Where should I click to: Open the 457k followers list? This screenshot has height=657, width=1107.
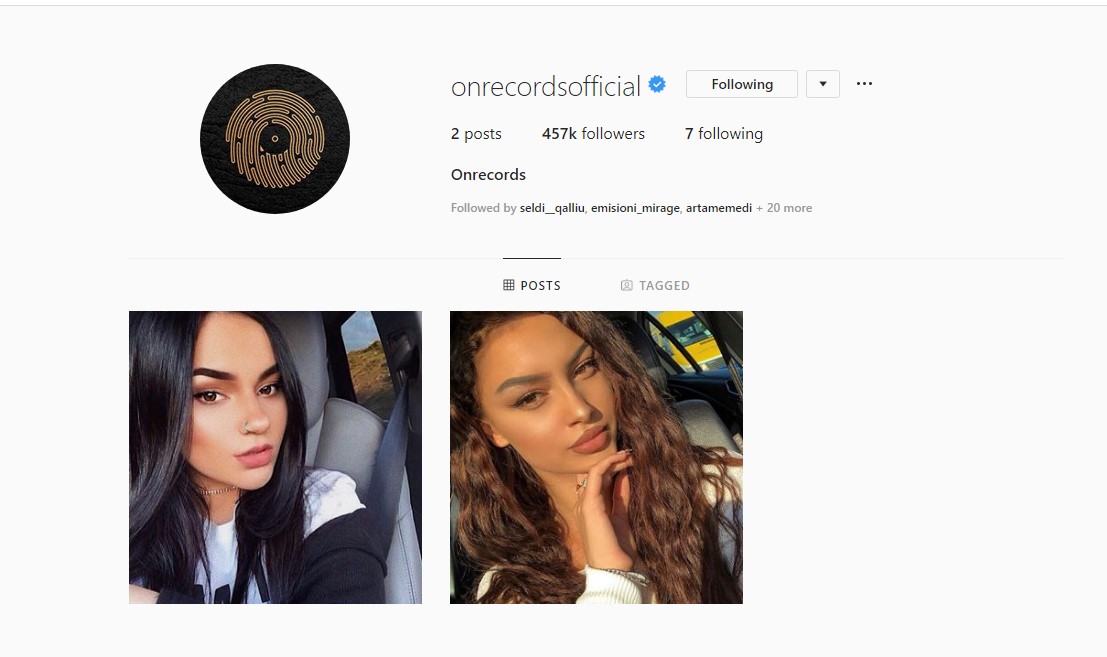coord(593,133)
